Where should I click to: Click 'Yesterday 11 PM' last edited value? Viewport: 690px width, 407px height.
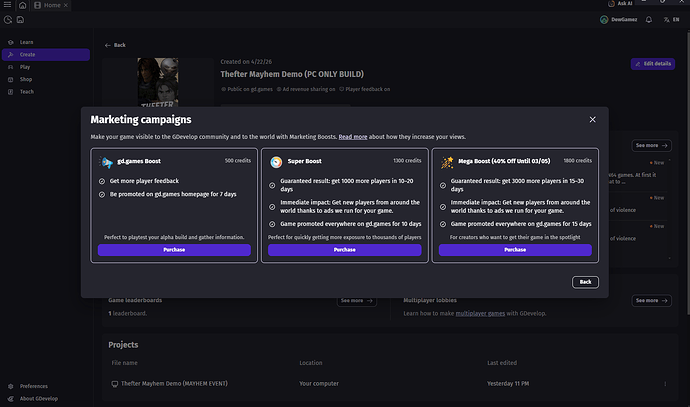click(508, 384)
